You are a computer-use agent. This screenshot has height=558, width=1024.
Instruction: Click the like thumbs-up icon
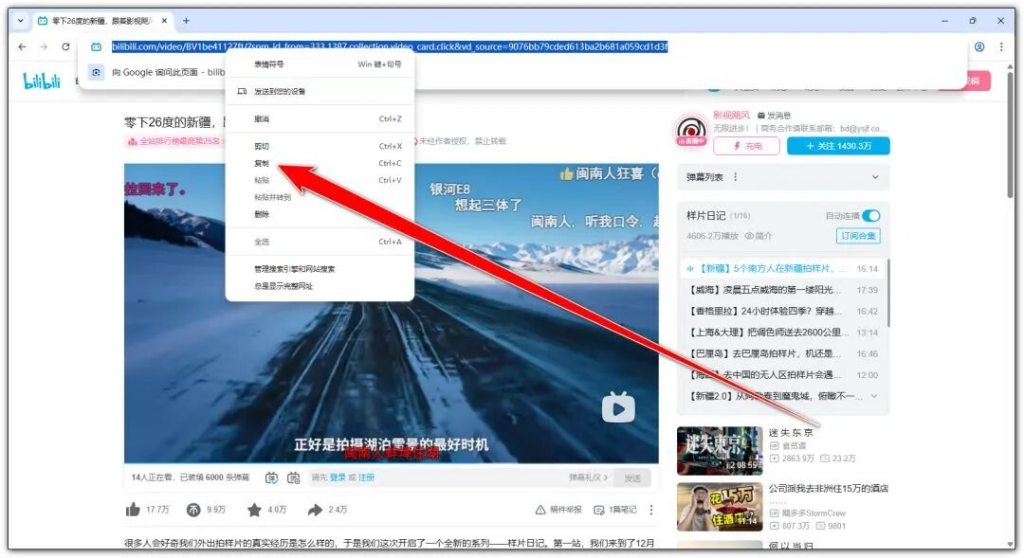(133, 510)
